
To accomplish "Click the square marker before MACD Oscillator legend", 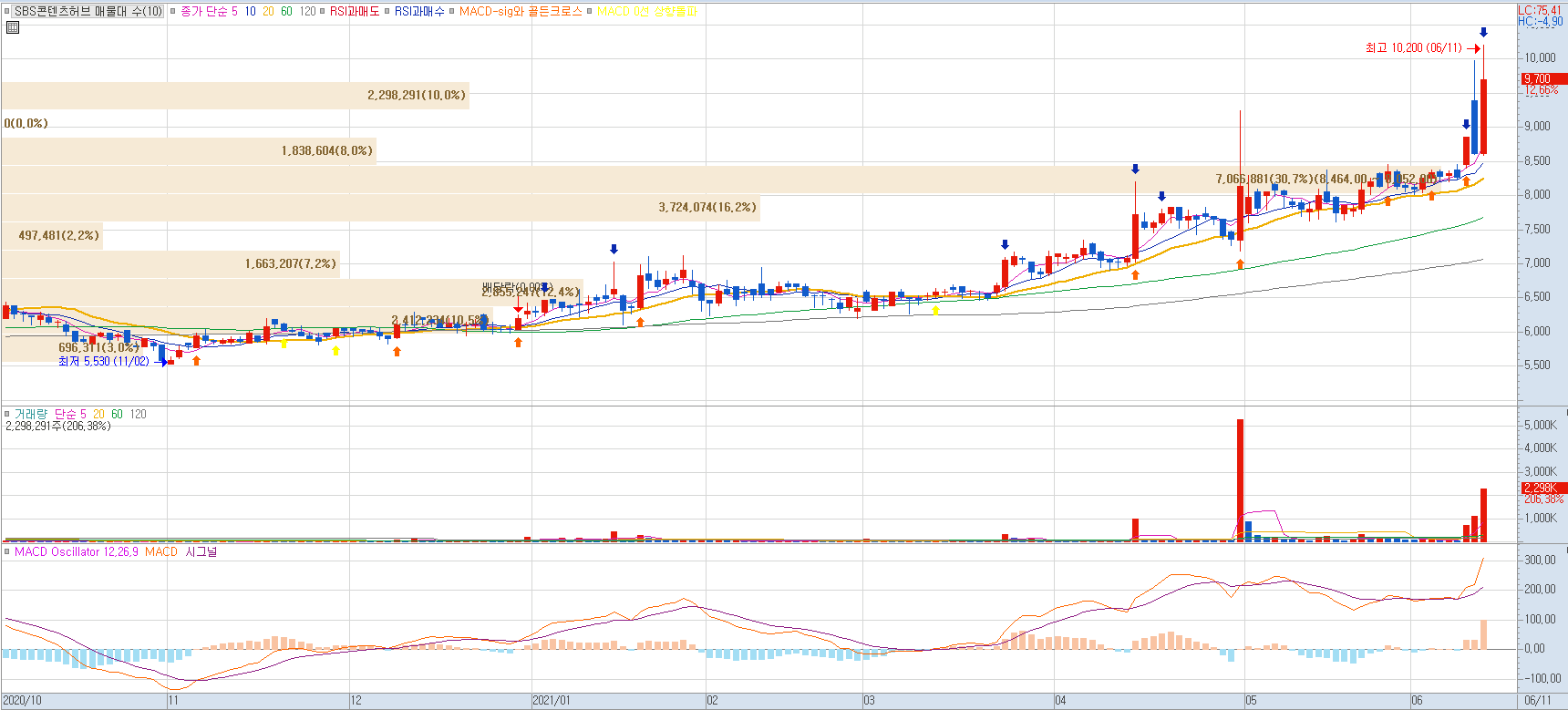I will 7,551.
